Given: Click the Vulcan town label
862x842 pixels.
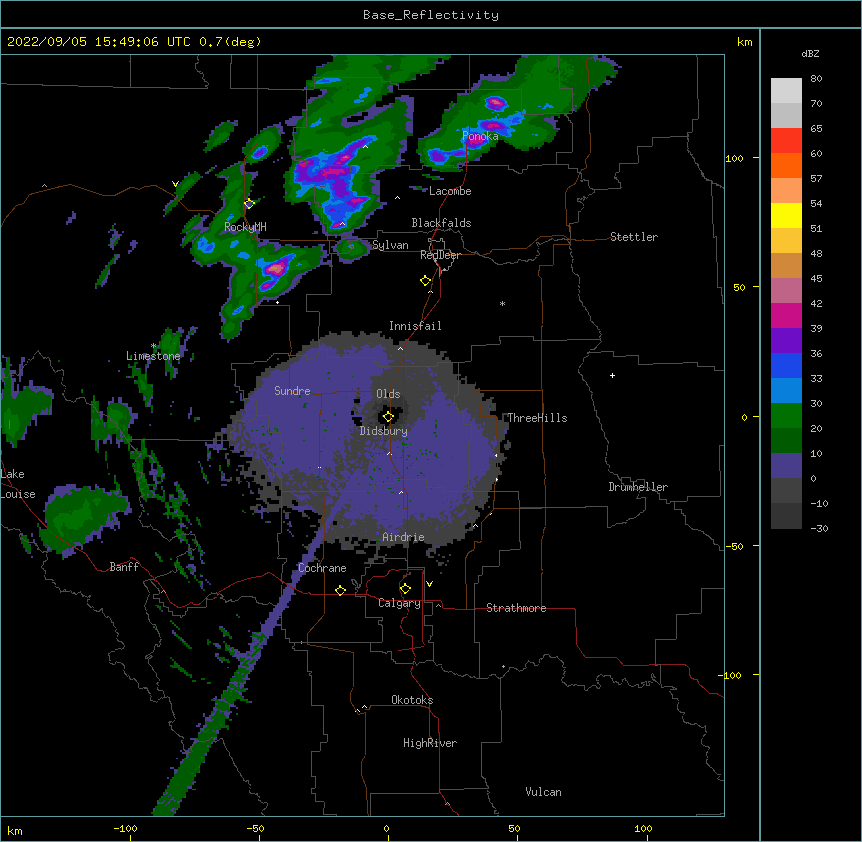Looking at the screenshot, I should click(543, 792).
